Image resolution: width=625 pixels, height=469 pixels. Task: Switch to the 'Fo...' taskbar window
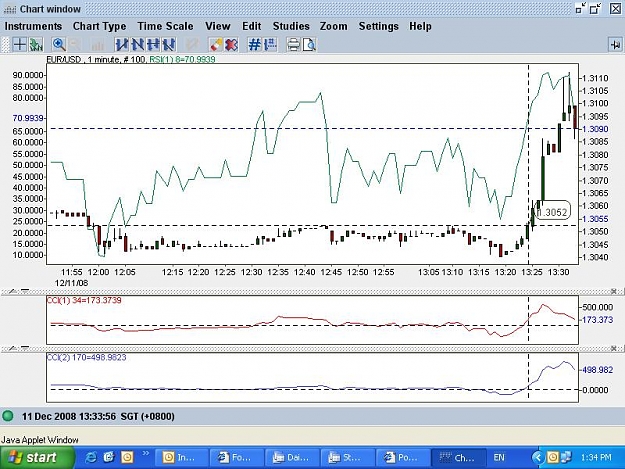point(237,457)
